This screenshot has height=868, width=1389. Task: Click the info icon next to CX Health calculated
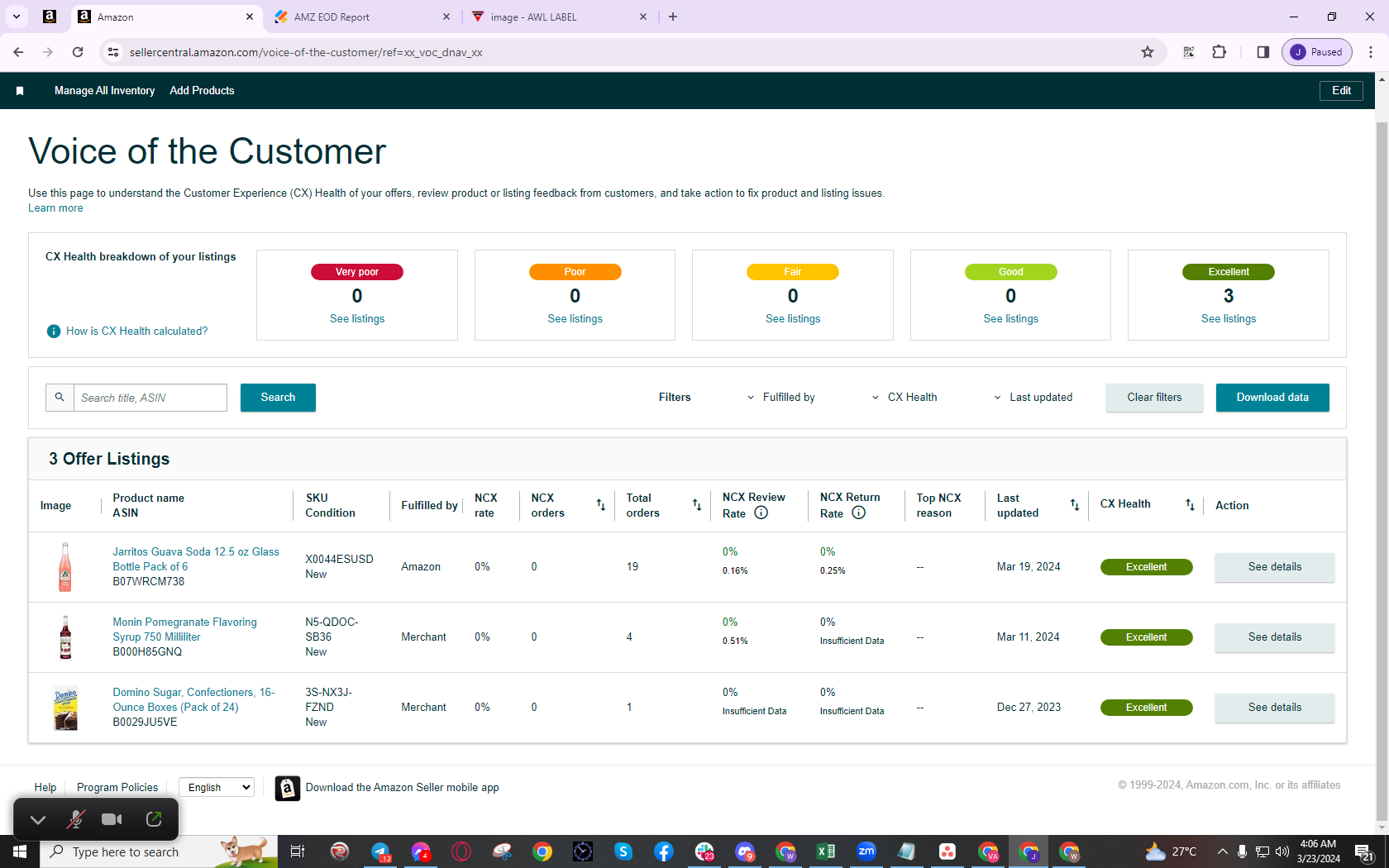[54, 331]
